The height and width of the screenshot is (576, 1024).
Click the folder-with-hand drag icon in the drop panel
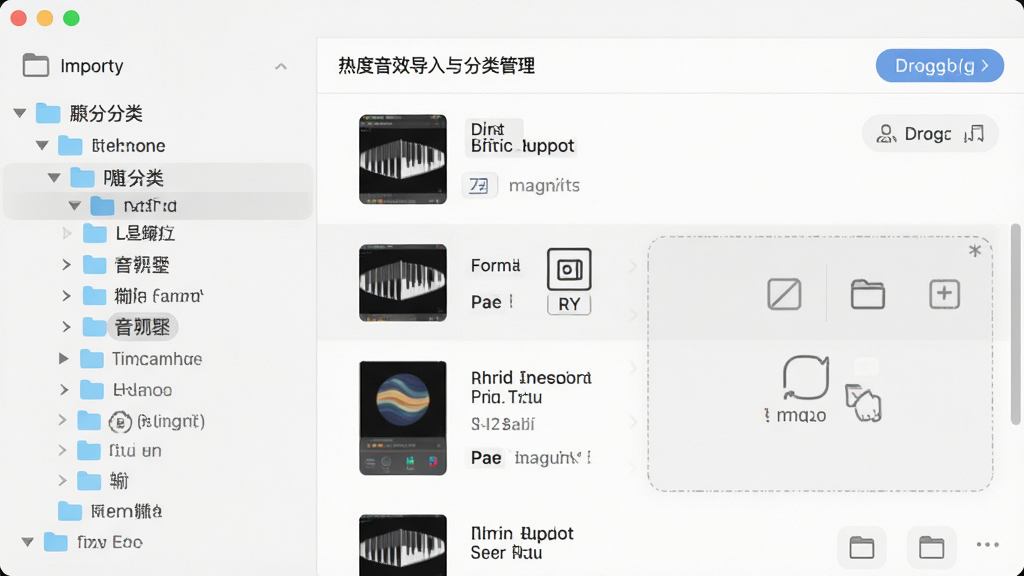(863, 403)
